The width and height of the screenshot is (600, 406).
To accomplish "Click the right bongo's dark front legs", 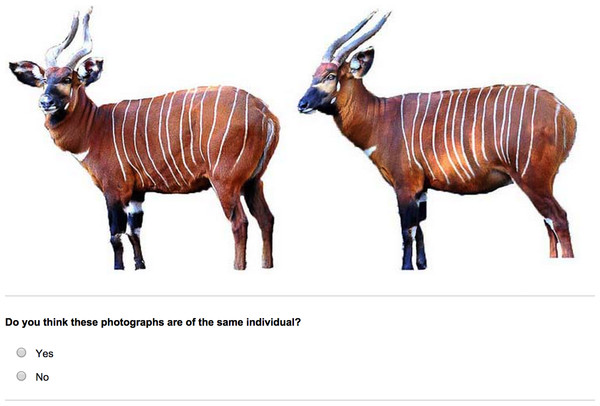I will [x=412, y=230].
